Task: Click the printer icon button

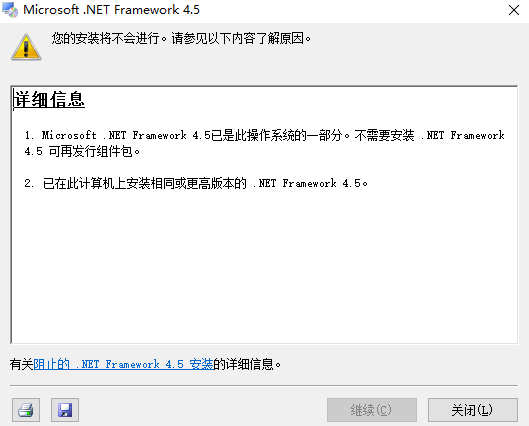Action: click(x=26, y=410)
